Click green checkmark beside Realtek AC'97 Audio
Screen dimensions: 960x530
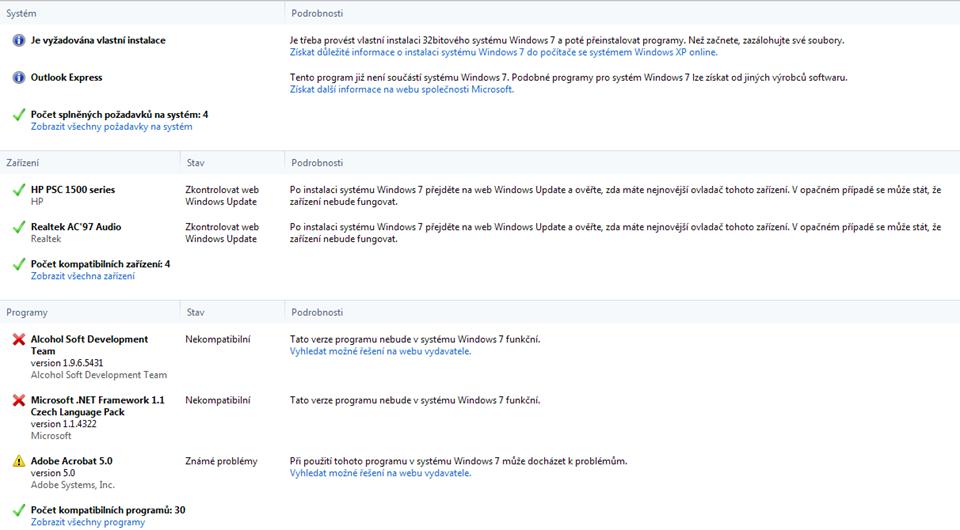pos(19,227)
